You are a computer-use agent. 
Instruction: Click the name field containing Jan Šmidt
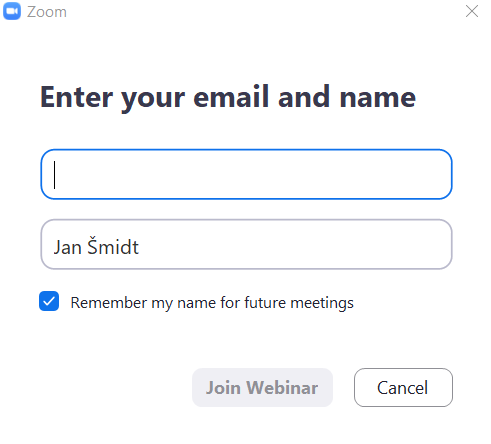[x=246, y=244]
